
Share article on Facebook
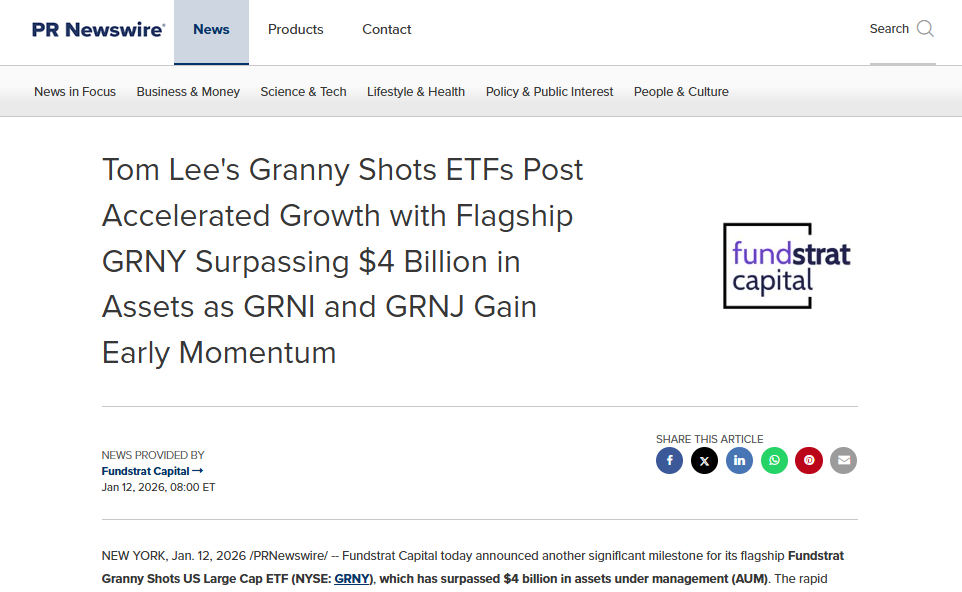(x=669, y=461)
